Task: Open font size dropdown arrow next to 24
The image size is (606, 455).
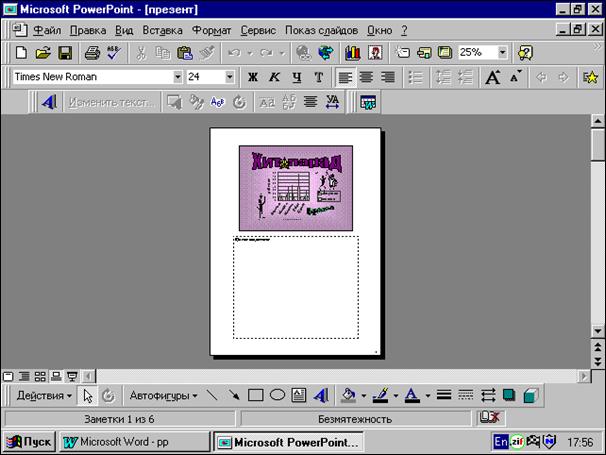Action: coord(229,77)
